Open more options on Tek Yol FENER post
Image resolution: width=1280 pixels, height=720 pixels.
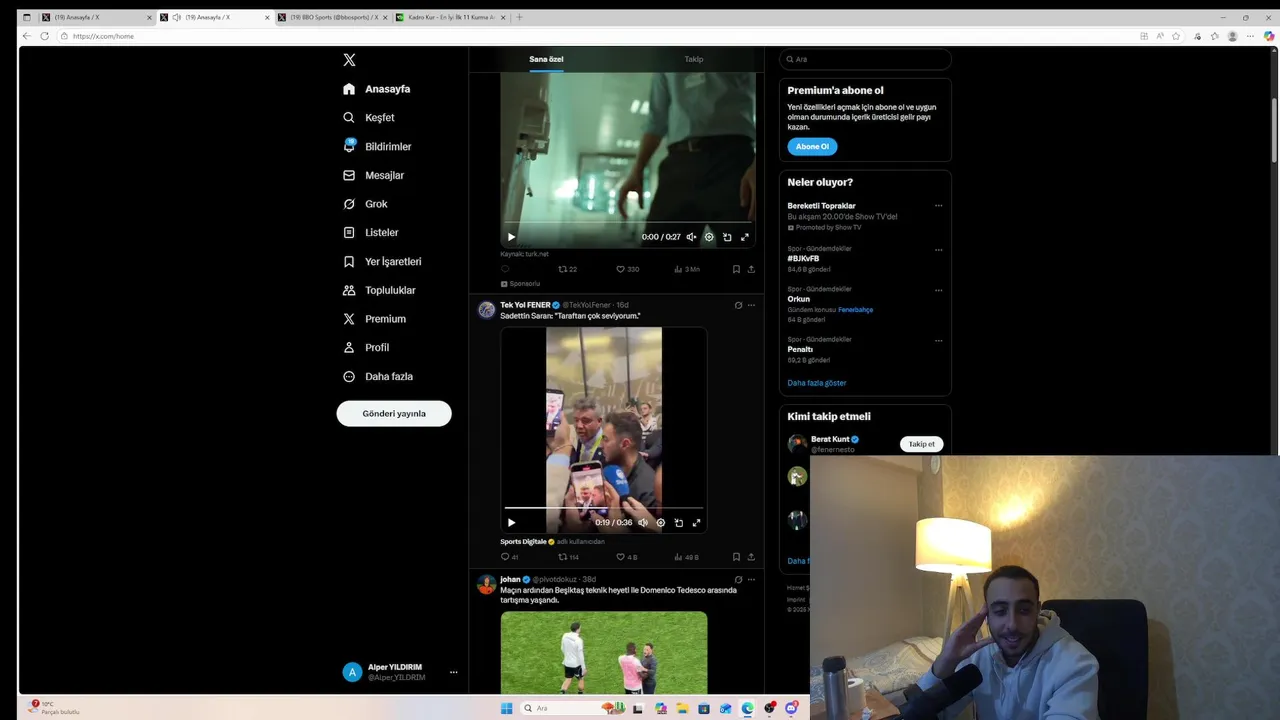pos(752,305)
